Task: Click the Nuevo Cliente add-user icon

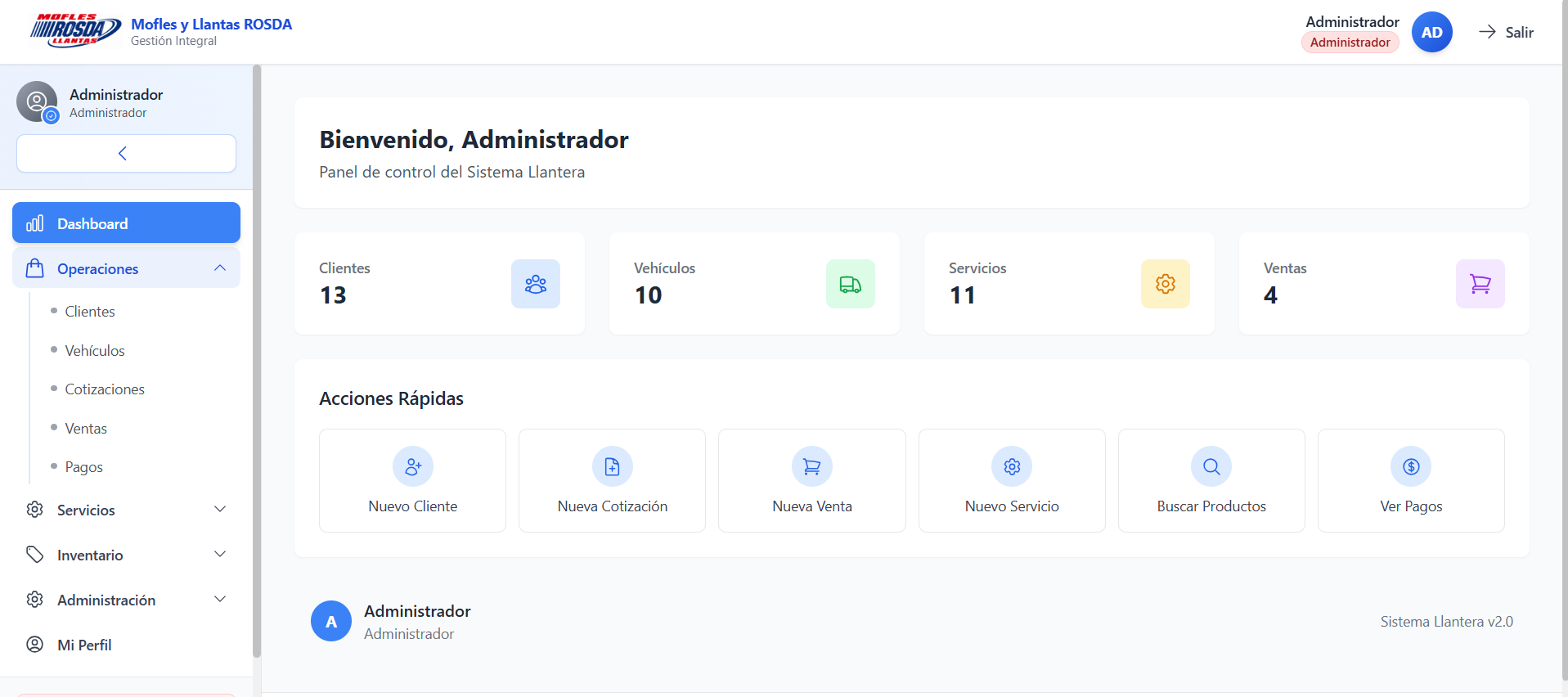Action: (413, 466)
